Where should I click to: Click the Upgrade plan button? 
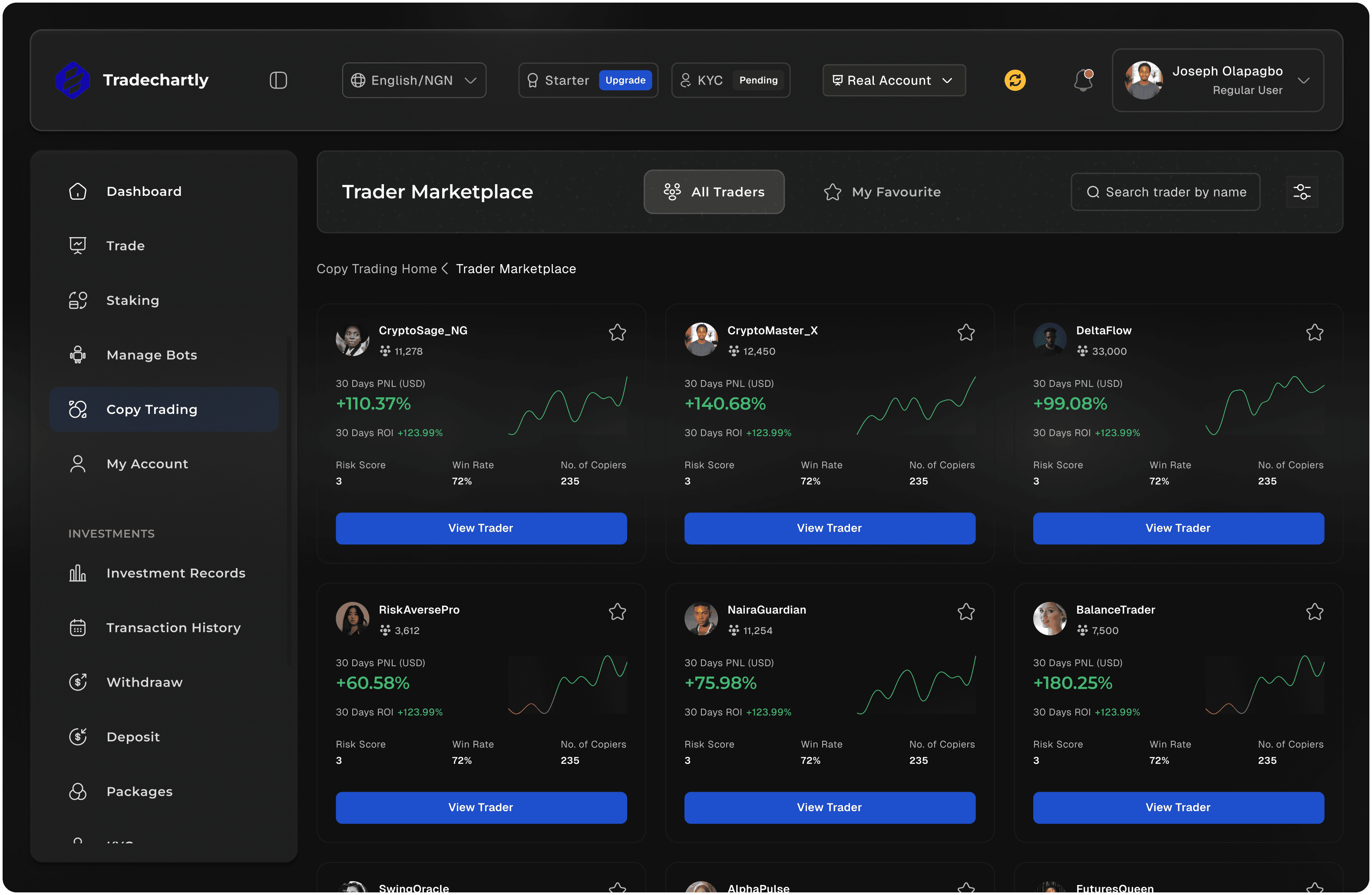coord(625,80)
